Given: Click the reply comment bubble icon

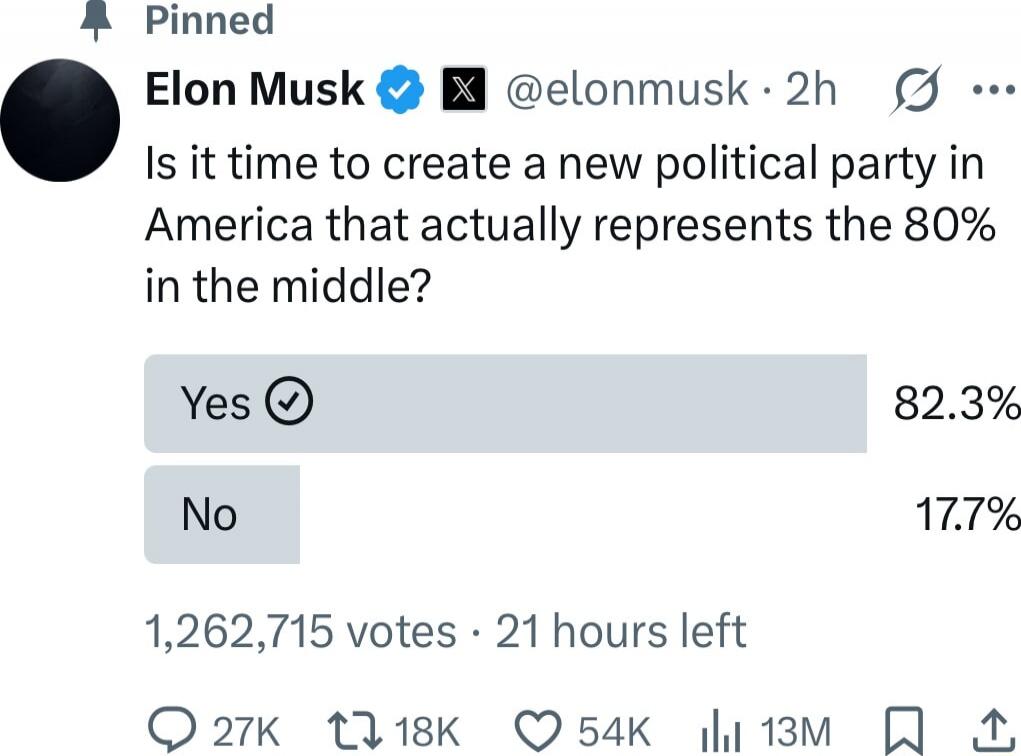Looking at the screenshot, I should tap(171, 730).
